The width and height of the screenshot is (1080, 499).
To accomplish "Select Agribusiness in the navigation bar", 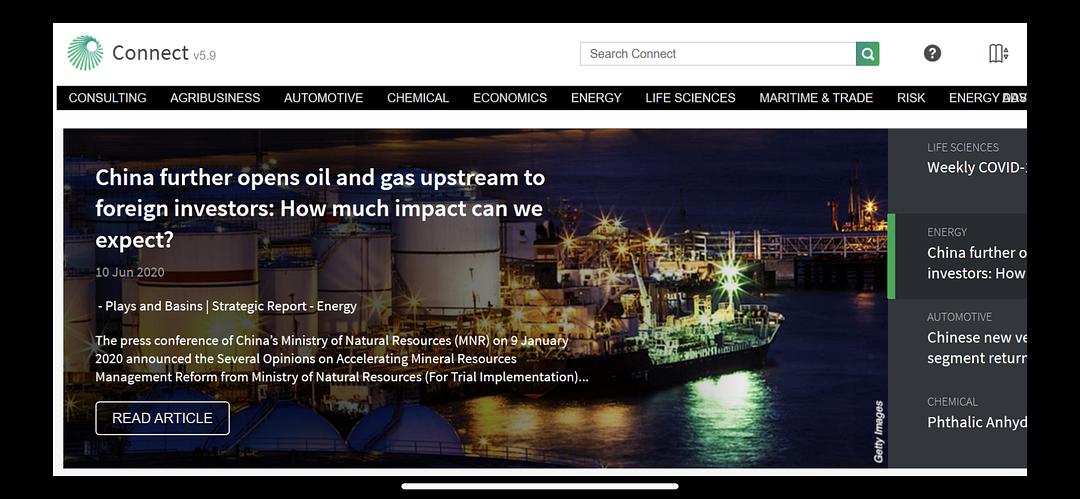I will point(215,98).
